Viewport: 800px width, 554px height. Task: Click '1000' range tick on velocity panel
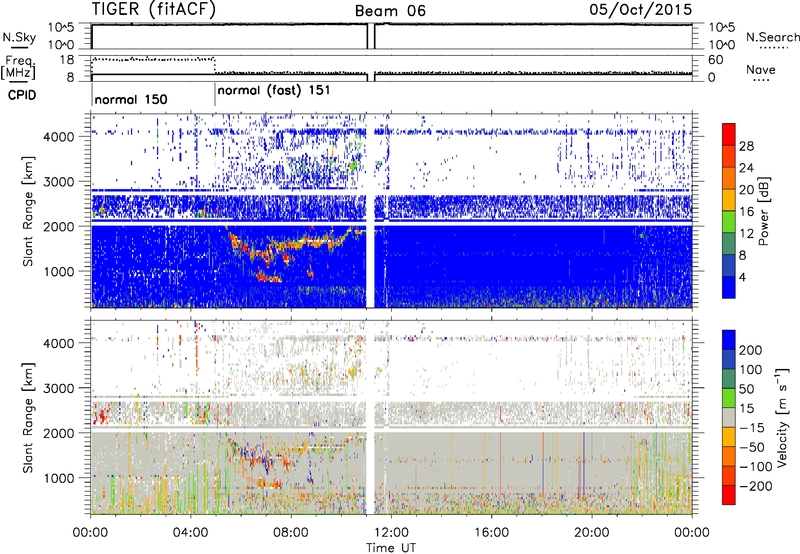pos(59,478)
